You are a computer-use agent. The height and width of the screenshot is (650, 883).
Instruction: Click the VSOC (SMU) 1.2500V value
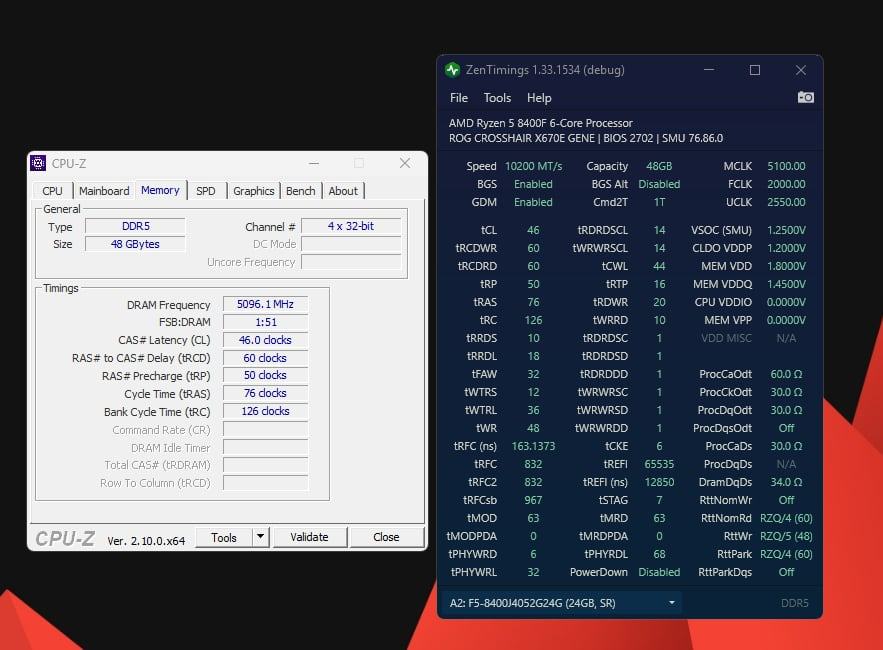786,230
